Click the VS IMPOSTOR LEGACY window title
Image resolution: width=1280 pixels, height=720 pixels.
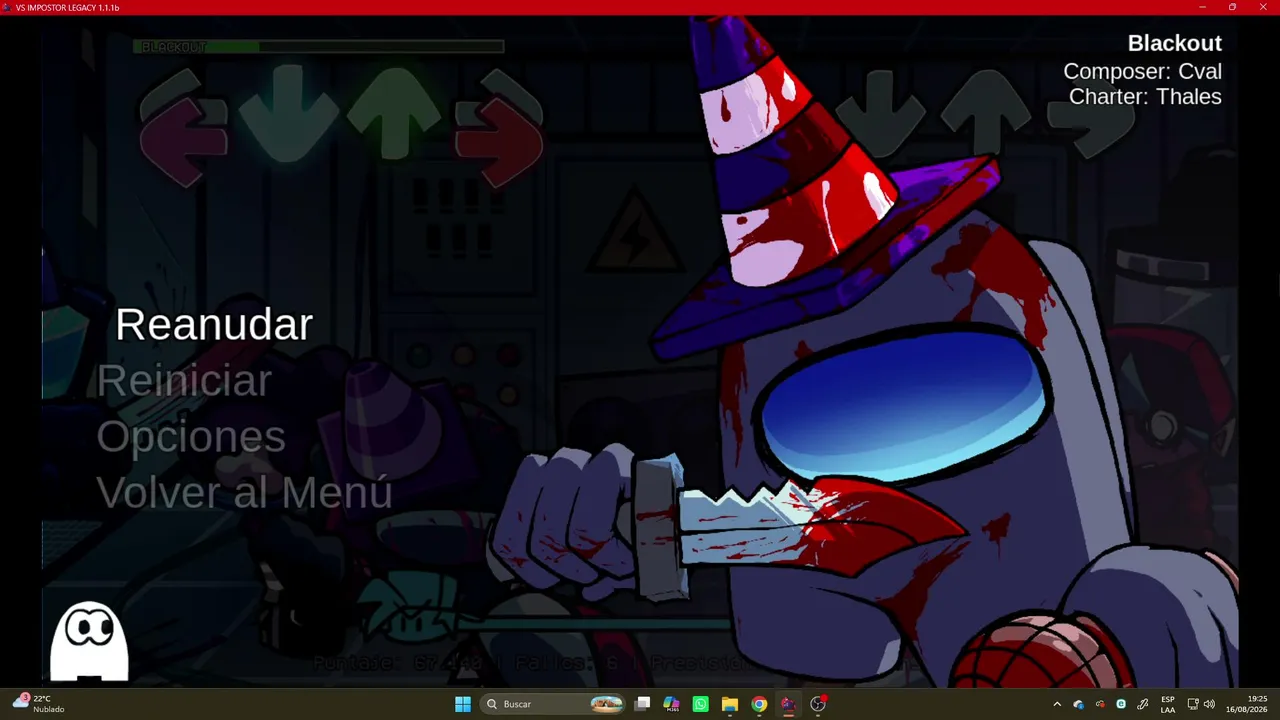67,7
